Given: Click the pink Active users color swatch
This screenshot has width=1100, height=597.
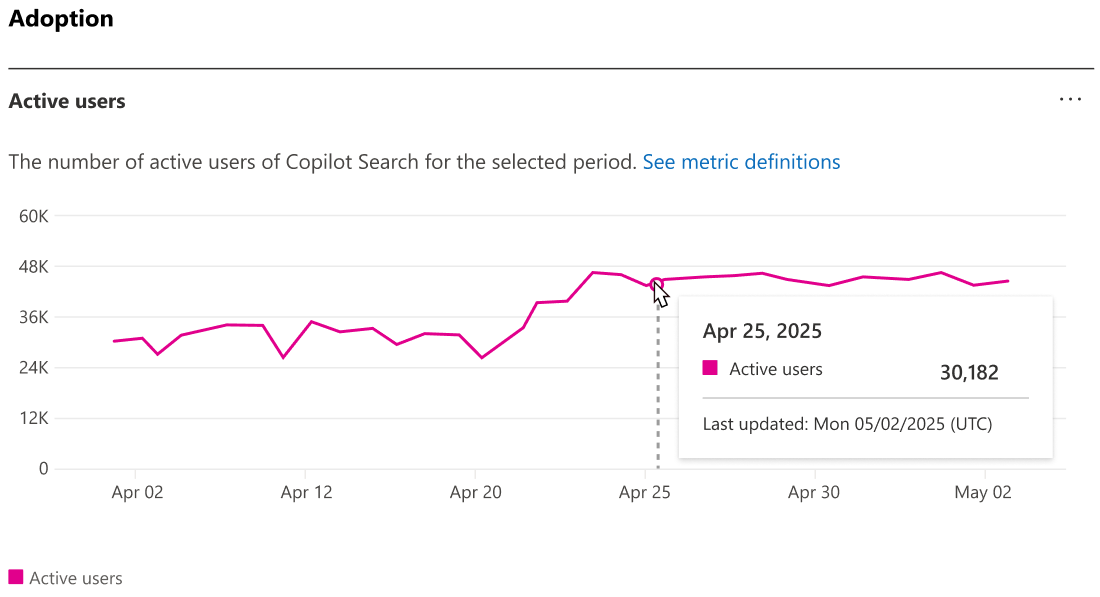Looking at the screenshot, I should [x=15, y=578].
